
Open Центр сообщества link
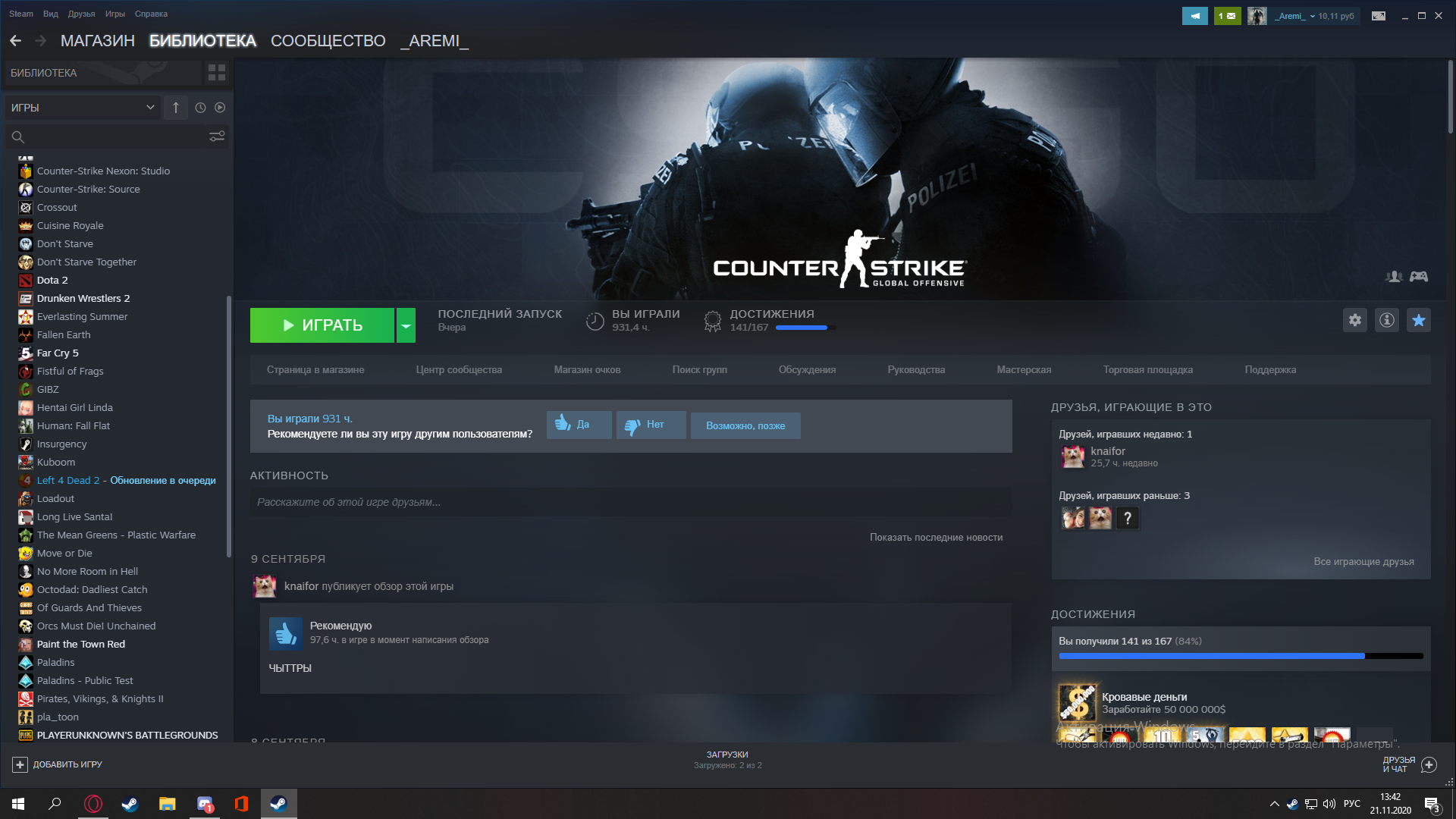tap(459, 370)
